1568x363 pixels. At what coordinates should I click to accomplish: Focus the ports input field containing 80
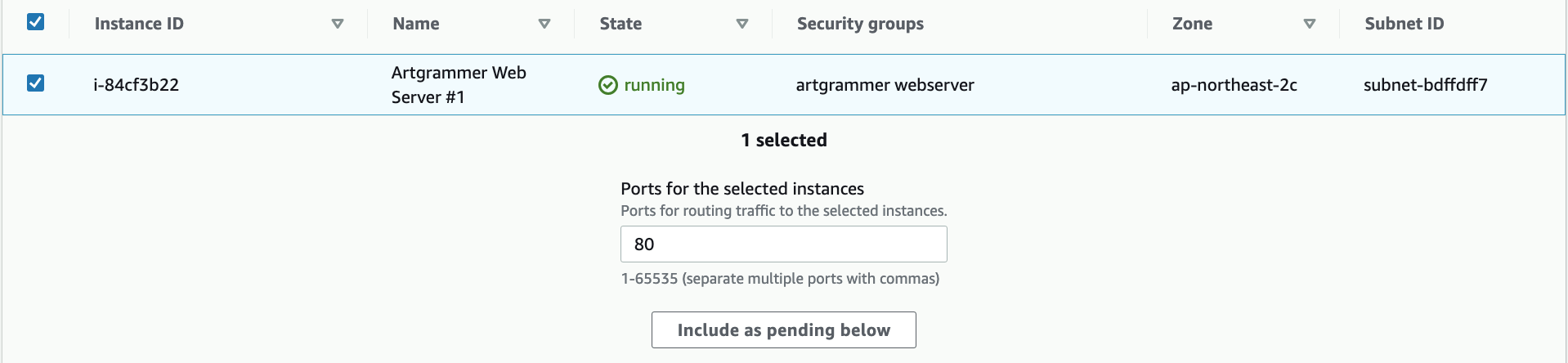click(783, 244)
